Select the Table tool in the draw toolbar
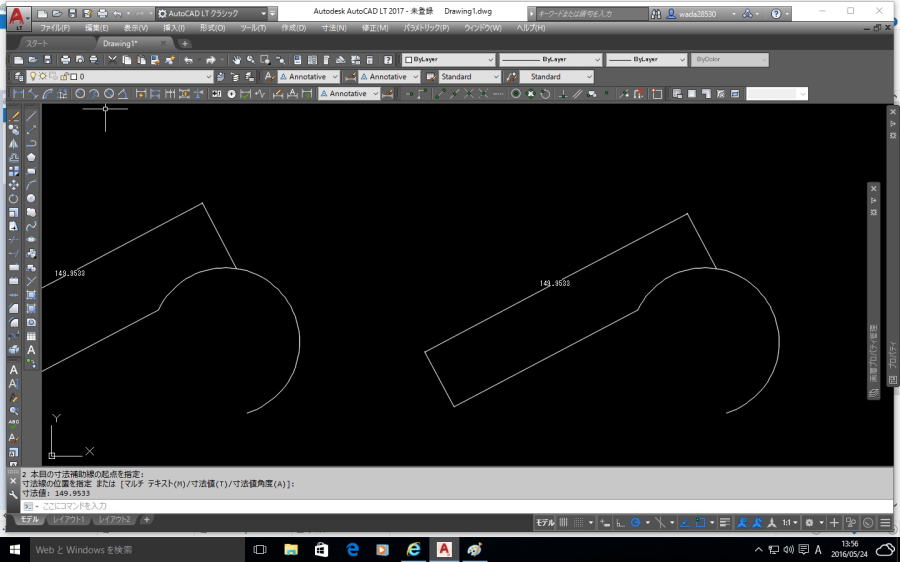 pos(31,336)
